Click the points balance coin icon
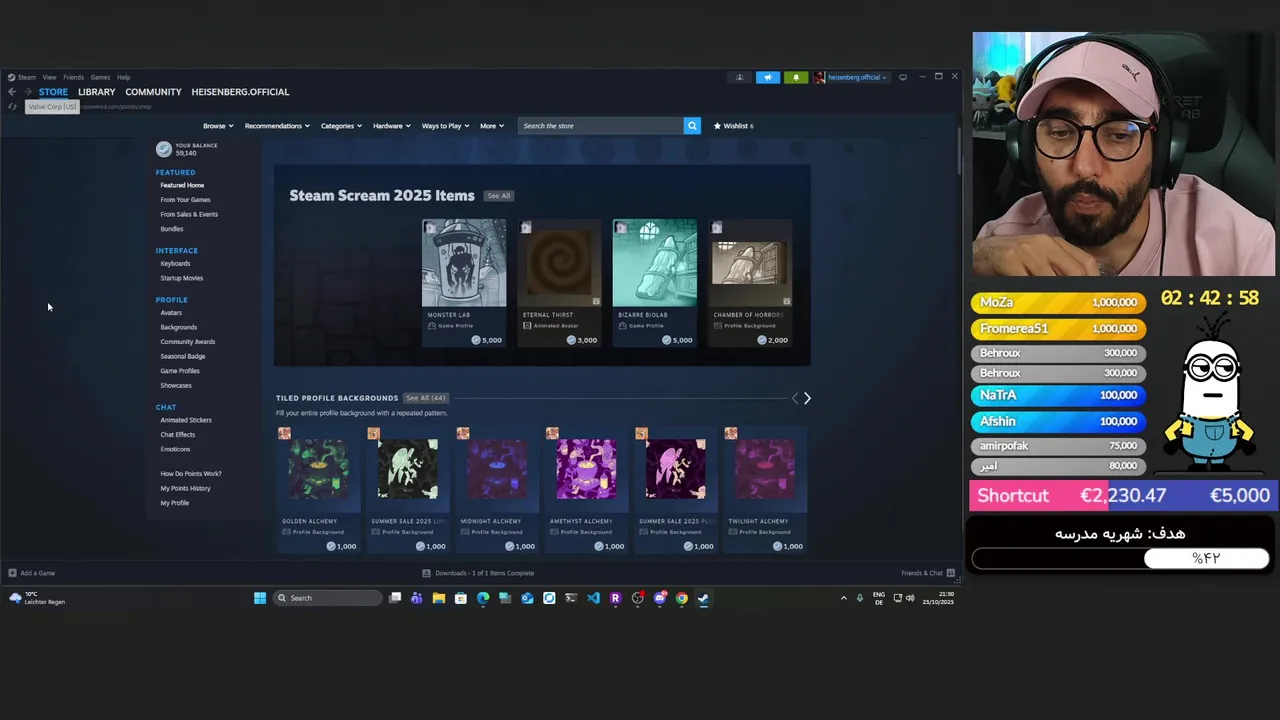This screenshot has width=1280, height=720. click(164, 149)
